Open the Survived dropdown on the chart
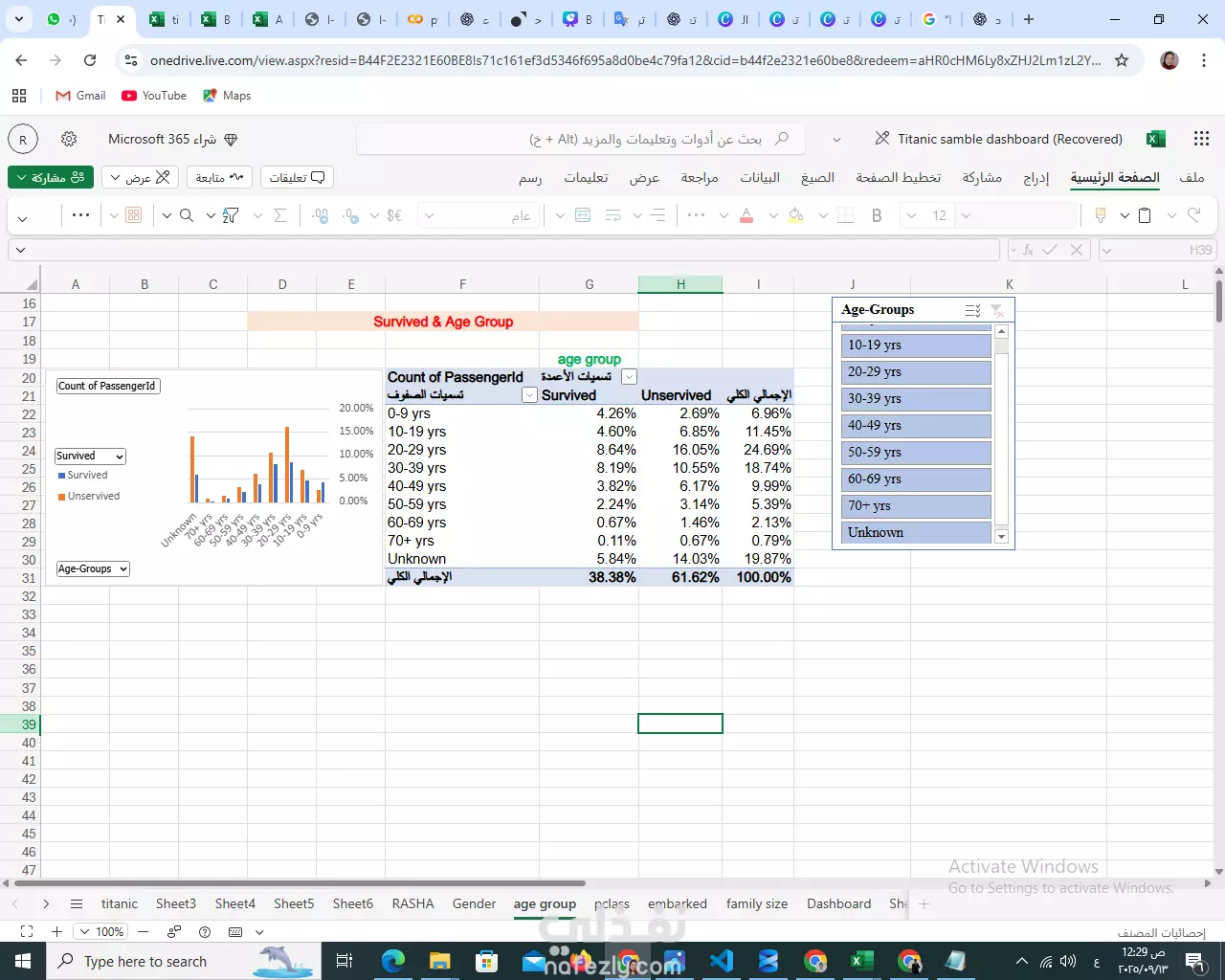The image size is (1225, 980). point(90,457)
